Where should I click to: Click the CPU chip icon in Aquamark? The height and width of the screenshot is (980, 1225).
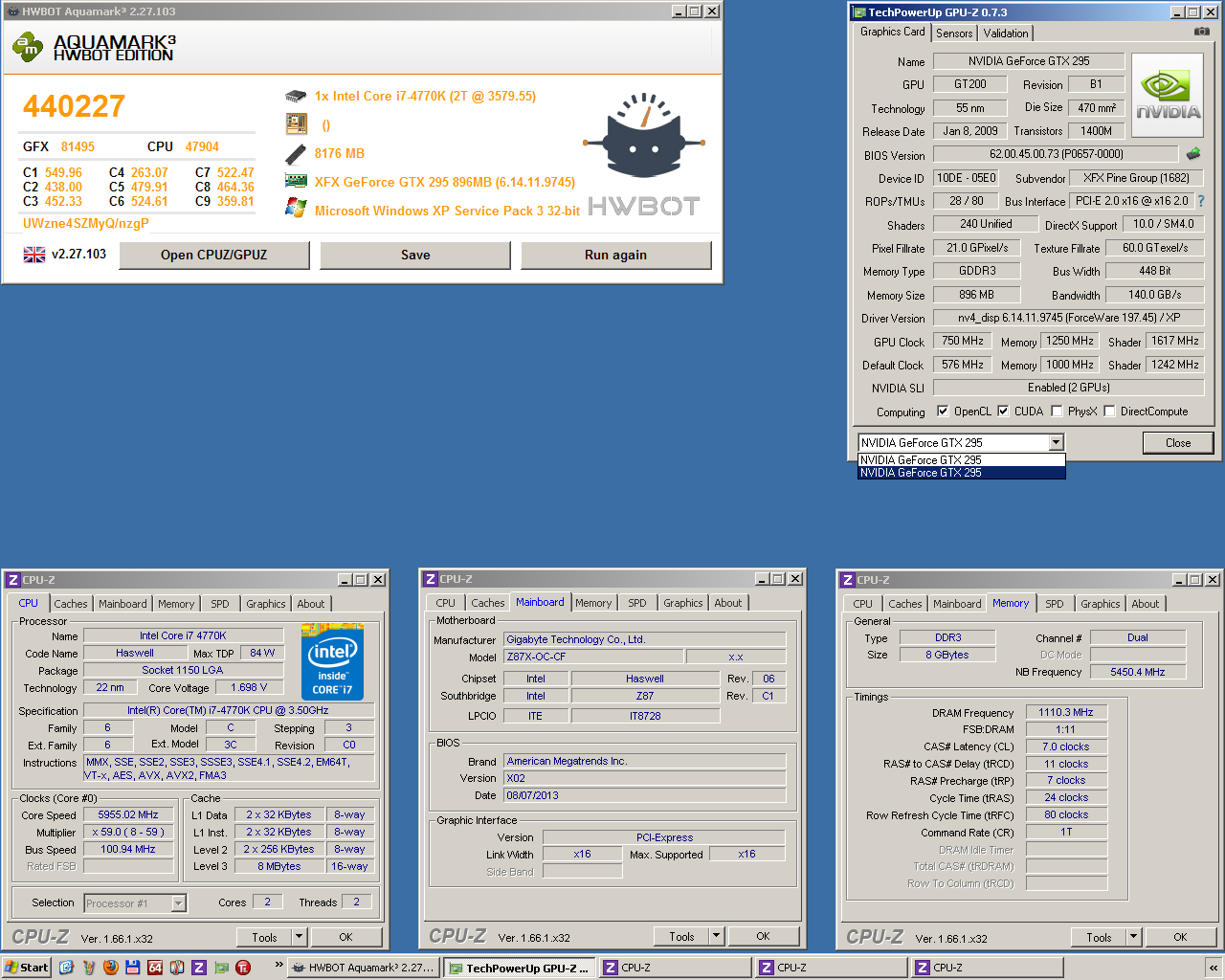point(296,96)
